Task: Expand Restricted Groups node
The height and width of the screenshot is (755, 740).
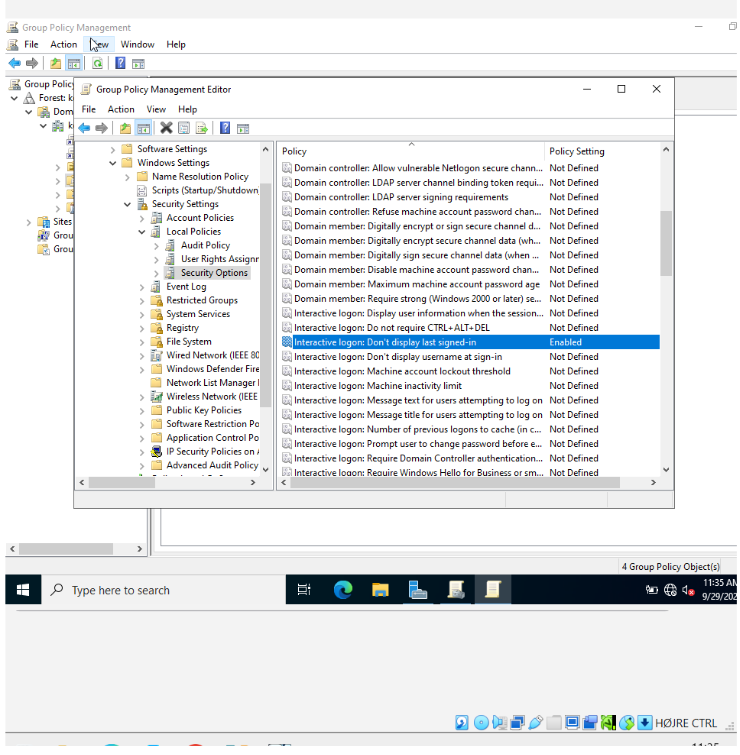Action: click(x=142, y=301)
